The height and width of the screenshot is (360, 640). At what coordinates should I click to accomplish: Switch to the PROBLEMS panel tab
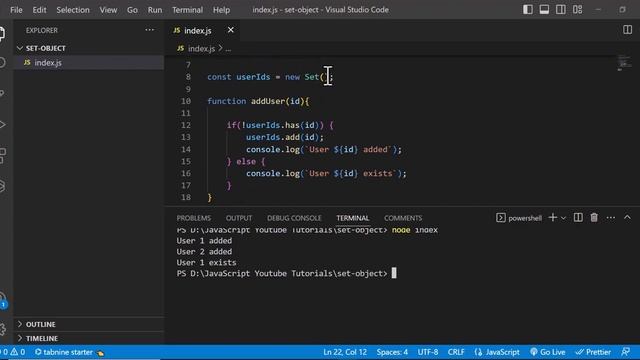[193, 218]
